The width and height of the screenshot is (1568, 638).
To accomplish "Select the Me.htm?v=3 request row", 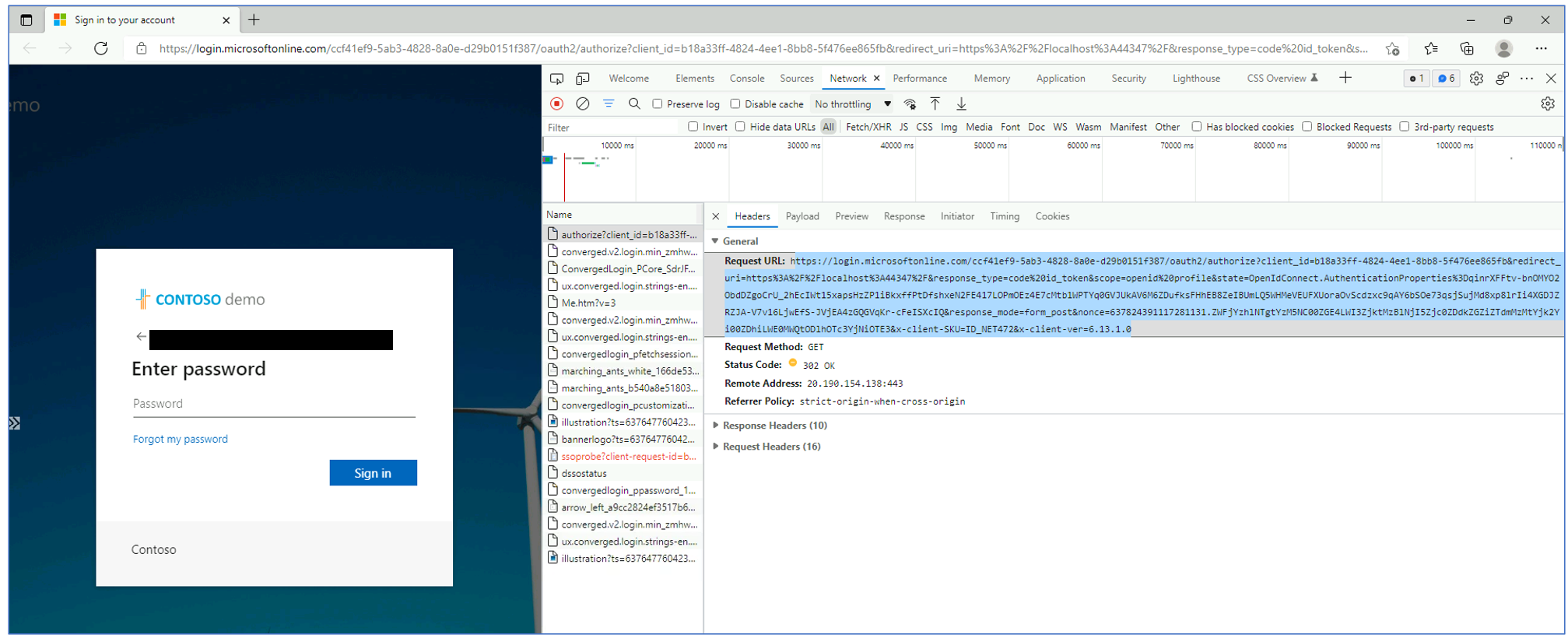I will (x=623, y=303).
